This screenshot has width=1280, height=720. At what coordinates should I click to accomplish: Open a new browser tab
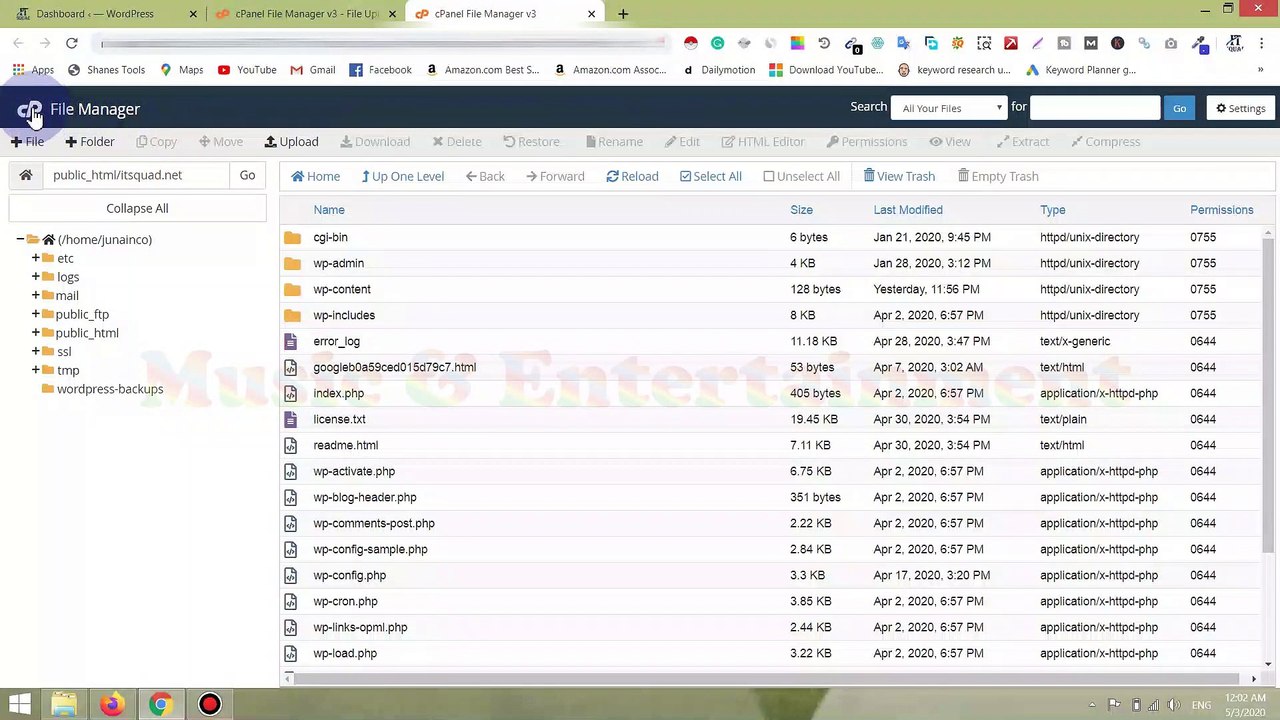[623, 14]
